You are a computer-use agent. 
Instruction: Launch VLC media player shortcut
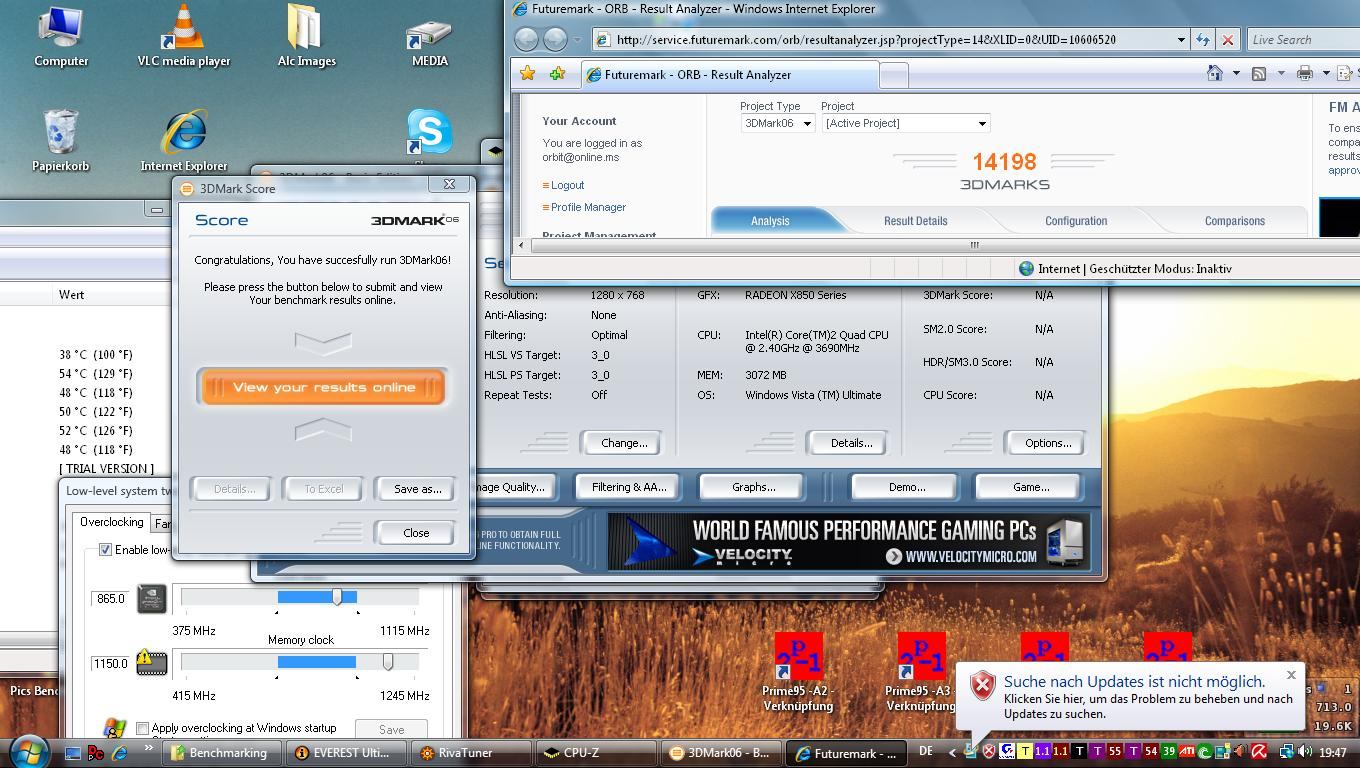pos(183,36)
